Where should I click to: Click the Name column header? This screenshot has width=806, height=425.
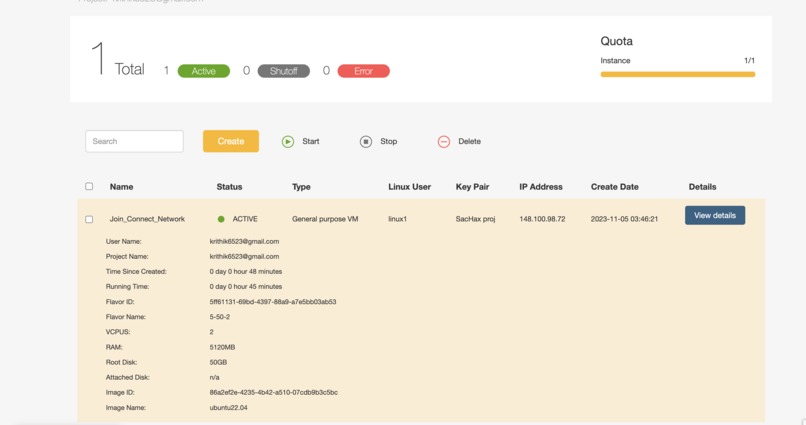(x=121, y=187)
